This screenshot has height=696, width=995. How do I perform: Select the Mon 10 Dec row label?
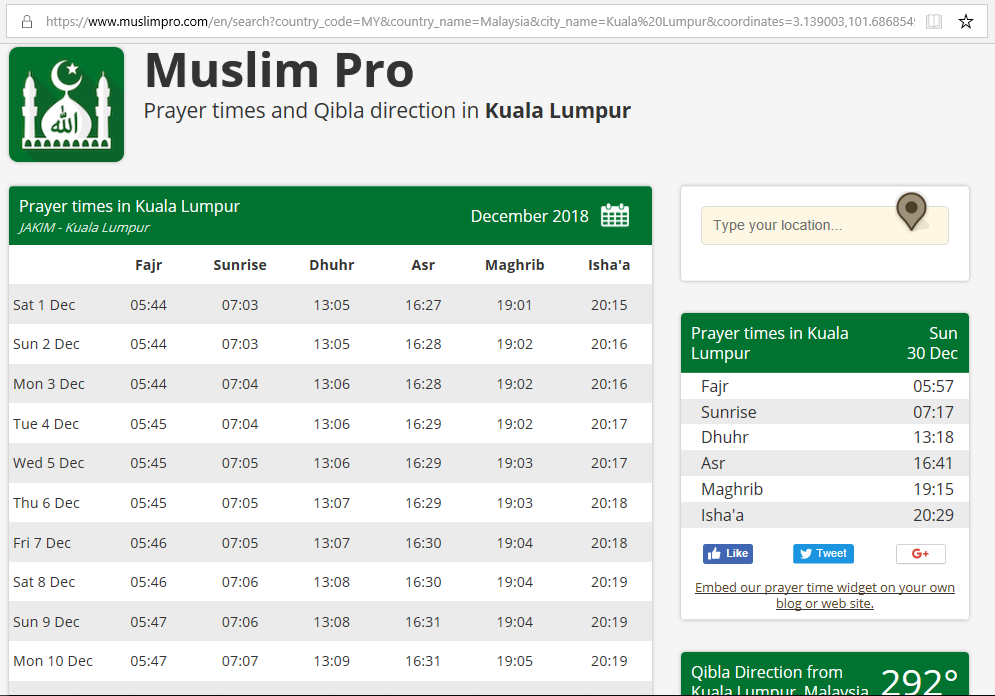pyautogui.click(x=53, y=661)
